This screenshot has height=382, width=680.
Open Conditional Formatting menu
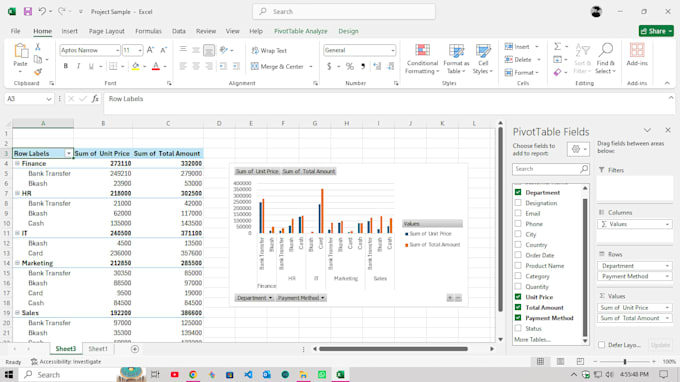click(422, 59)
